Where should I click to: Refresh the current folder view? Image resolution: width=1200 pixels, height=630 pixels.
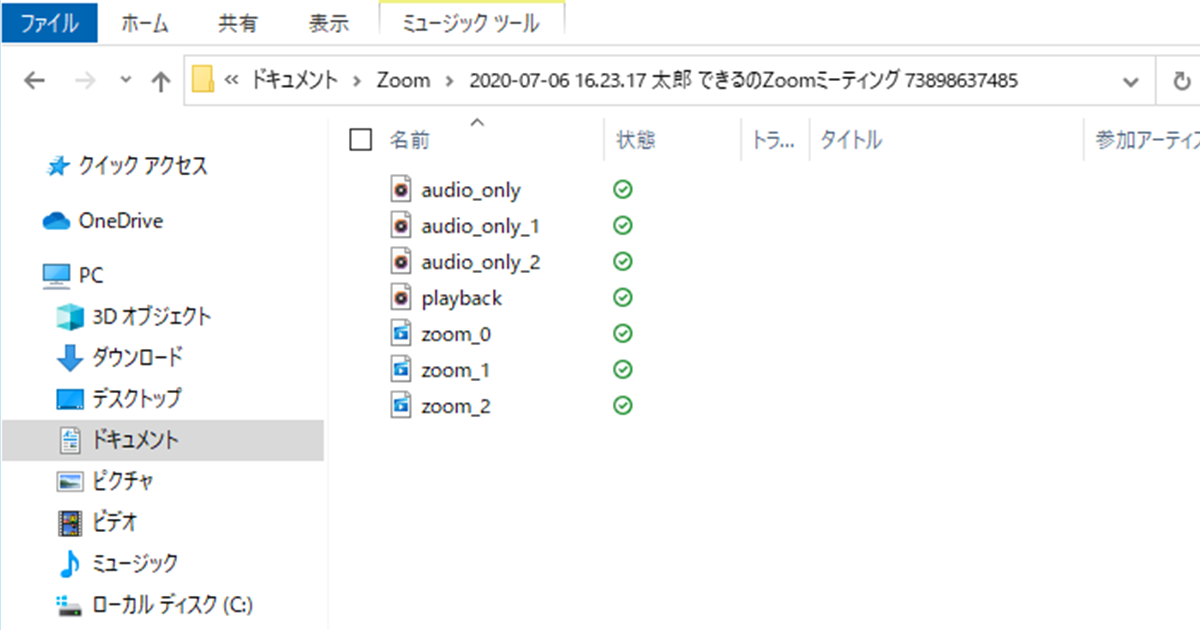(1181, 81)
